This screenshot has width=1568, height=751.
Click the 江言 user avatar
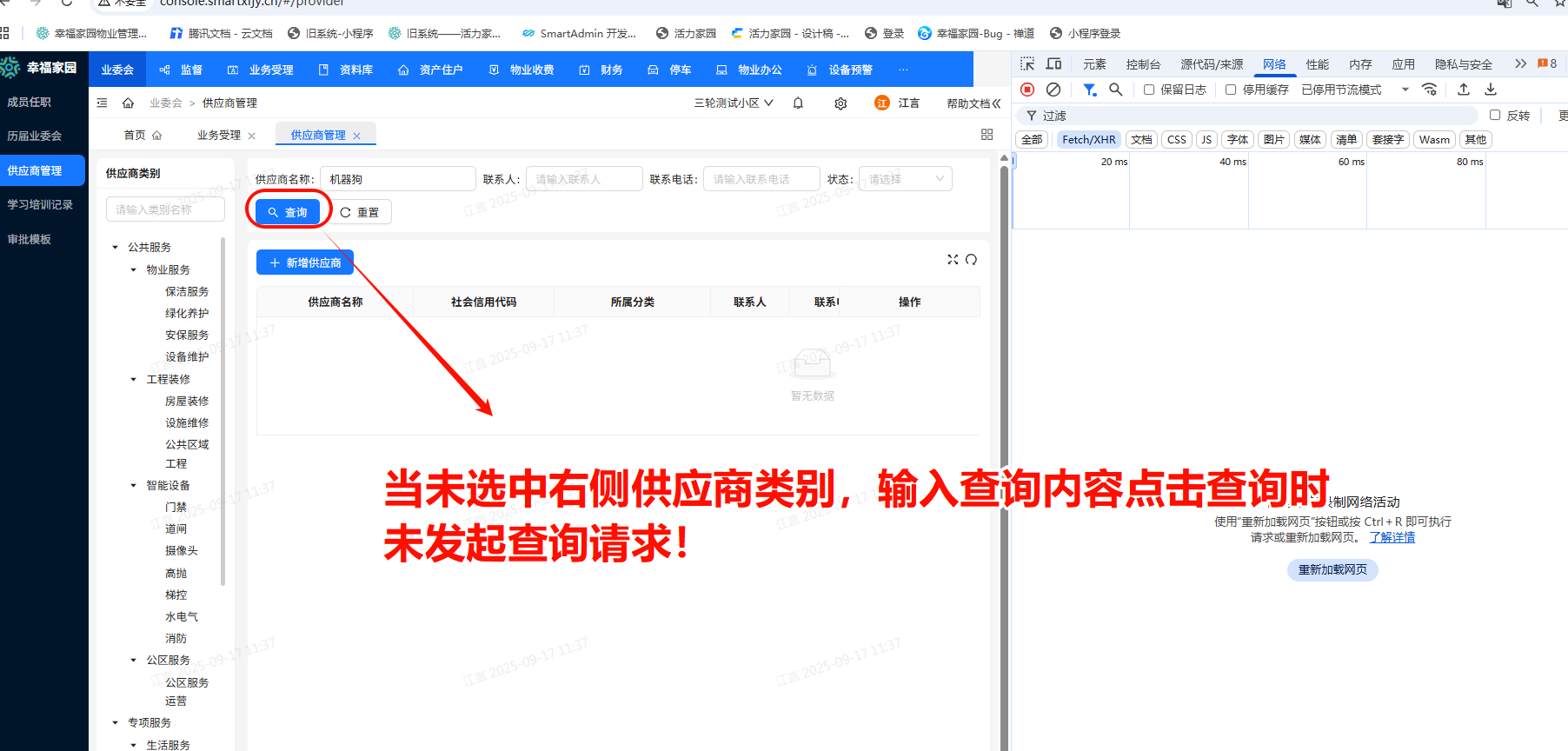pyautogui.click(x=881, y=103)
